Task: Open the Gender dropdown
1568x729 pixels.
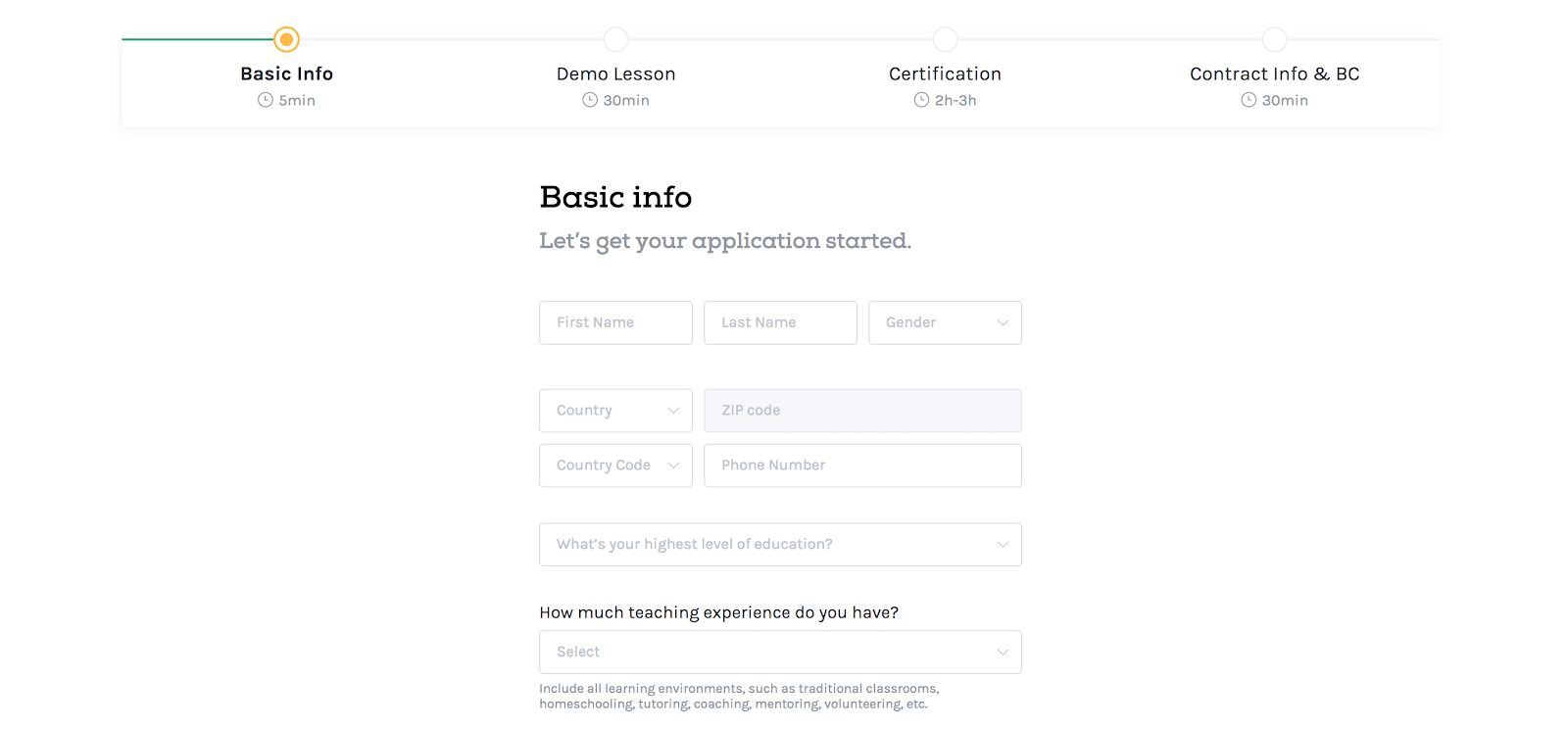Action: coord(945,322)
